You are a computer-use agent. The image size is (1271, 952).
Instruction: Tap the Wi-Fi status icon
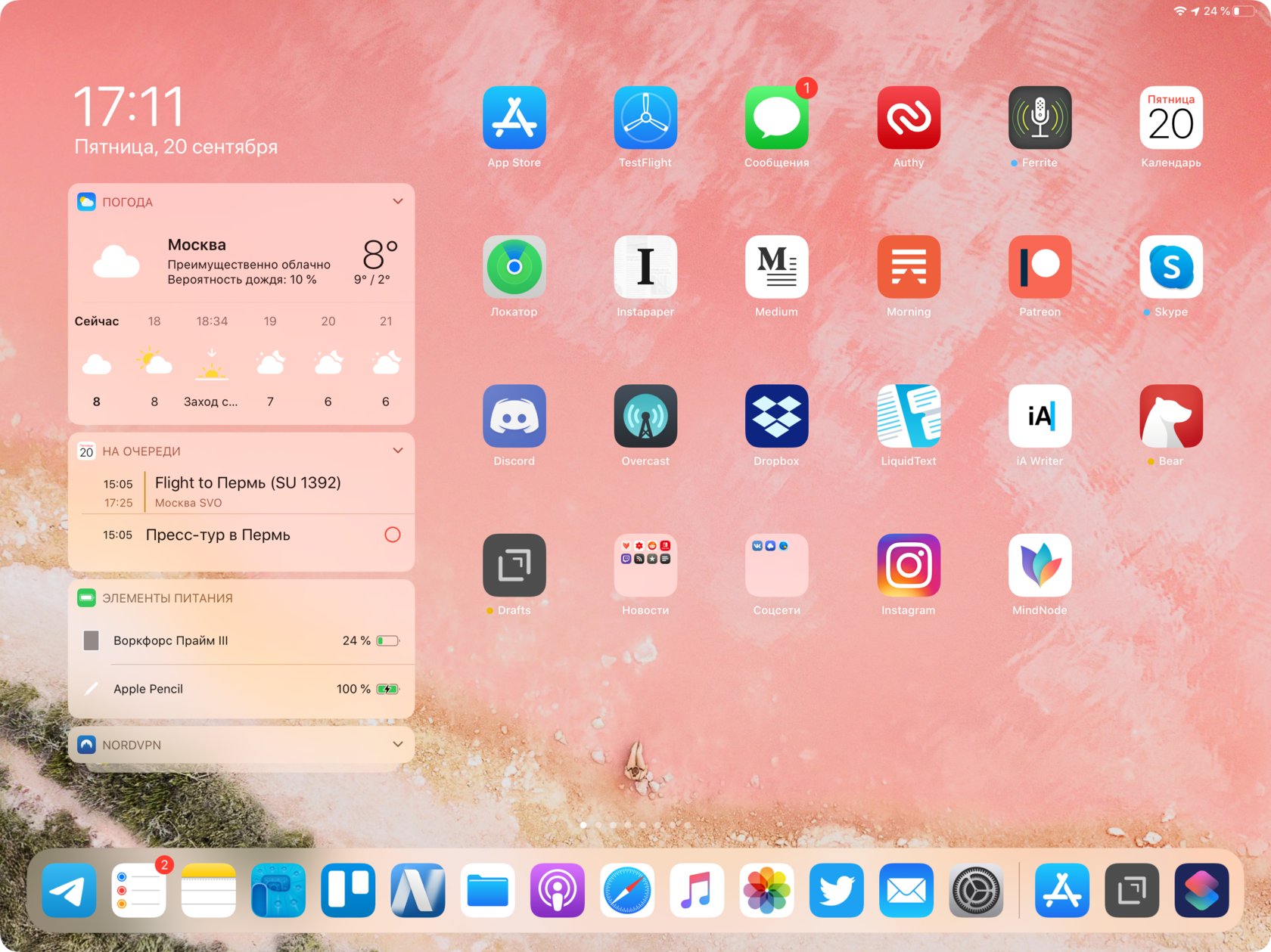(1179, 11)
